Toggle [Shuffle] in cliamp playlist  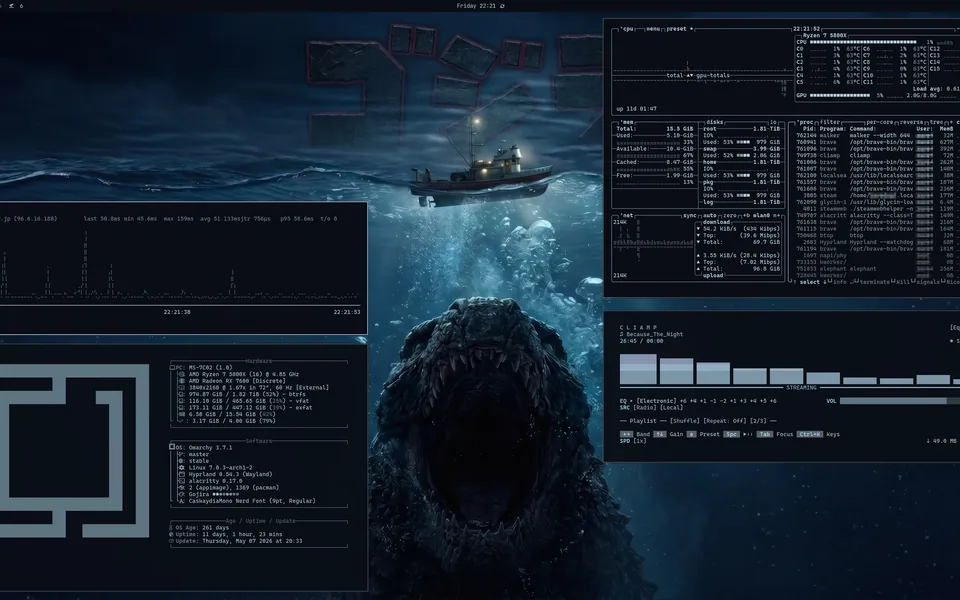686,421
